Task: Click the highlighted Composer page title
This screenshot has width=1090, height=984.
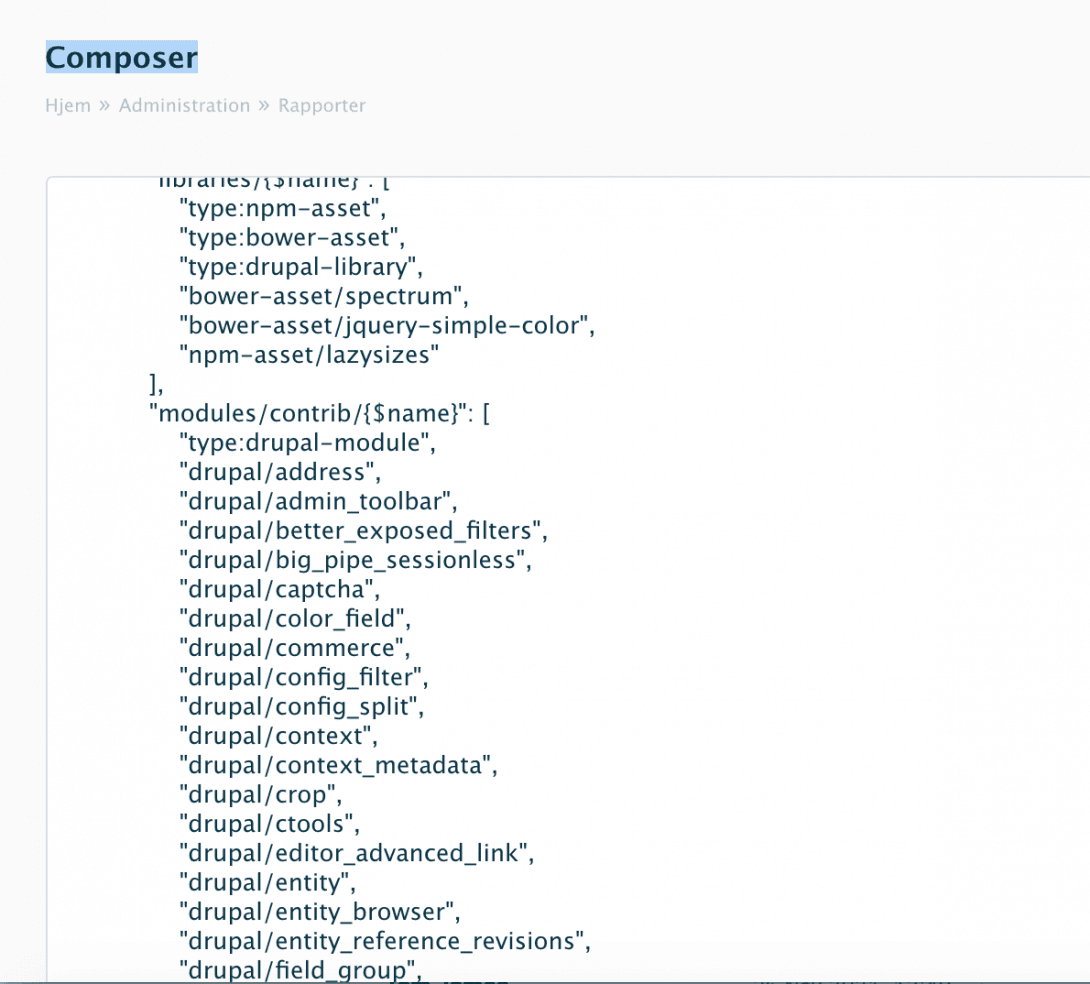Action: coord(121,58)
